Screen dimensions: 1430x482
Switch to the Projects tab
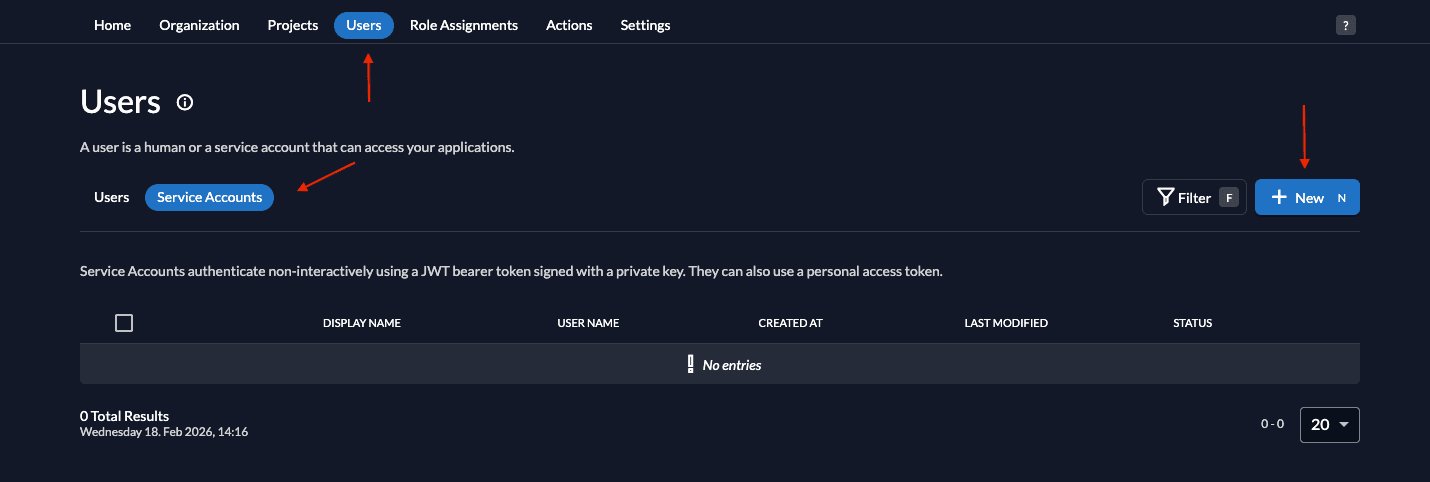coord(293,25)
